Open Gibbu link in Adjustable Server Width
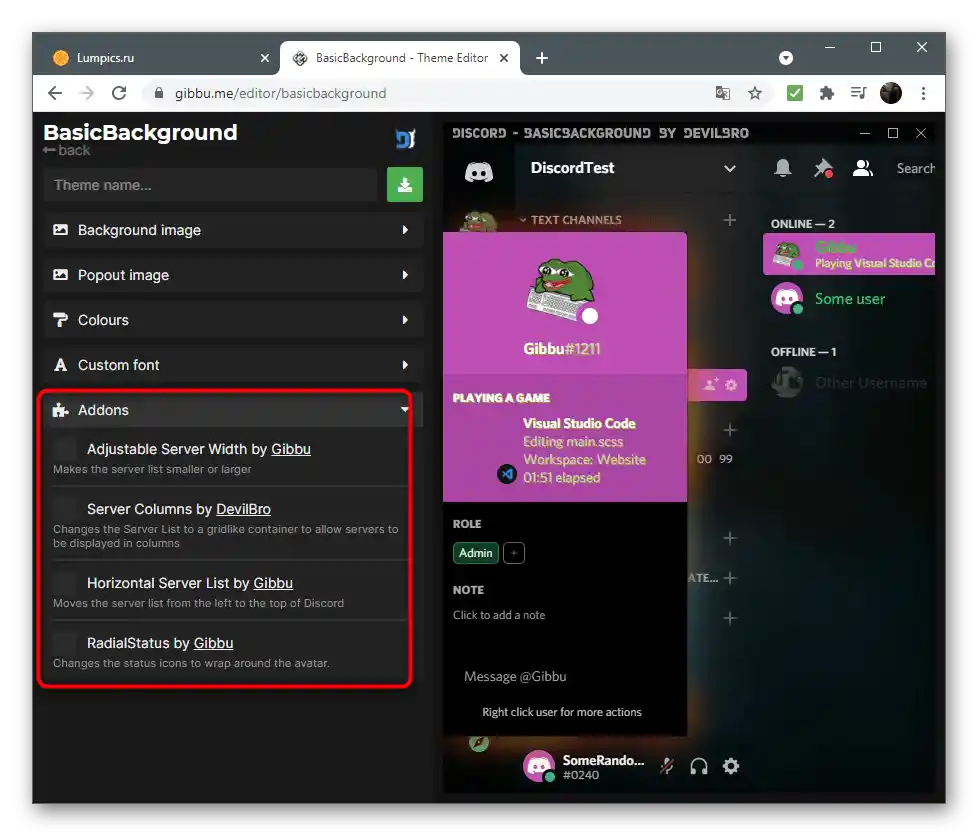 [x=291, y=449]
